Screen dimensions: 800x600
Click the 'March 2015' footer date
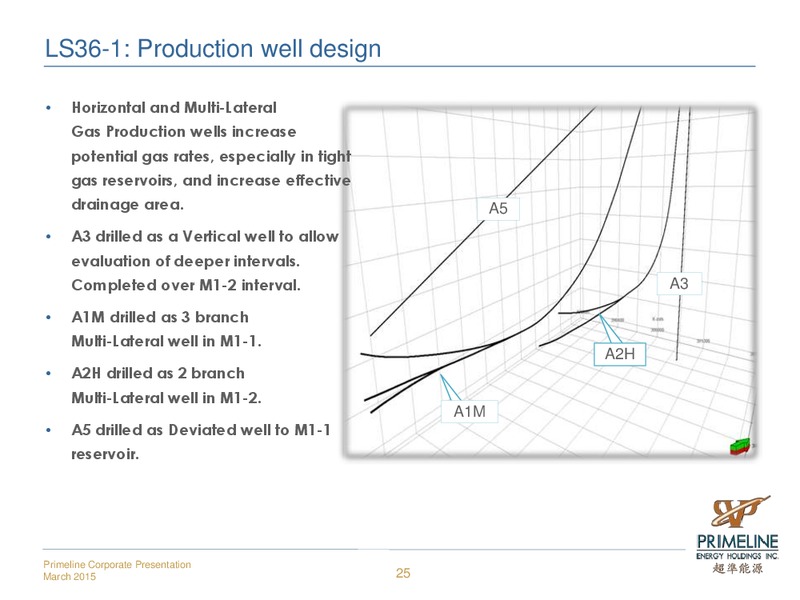pos(69,577)
